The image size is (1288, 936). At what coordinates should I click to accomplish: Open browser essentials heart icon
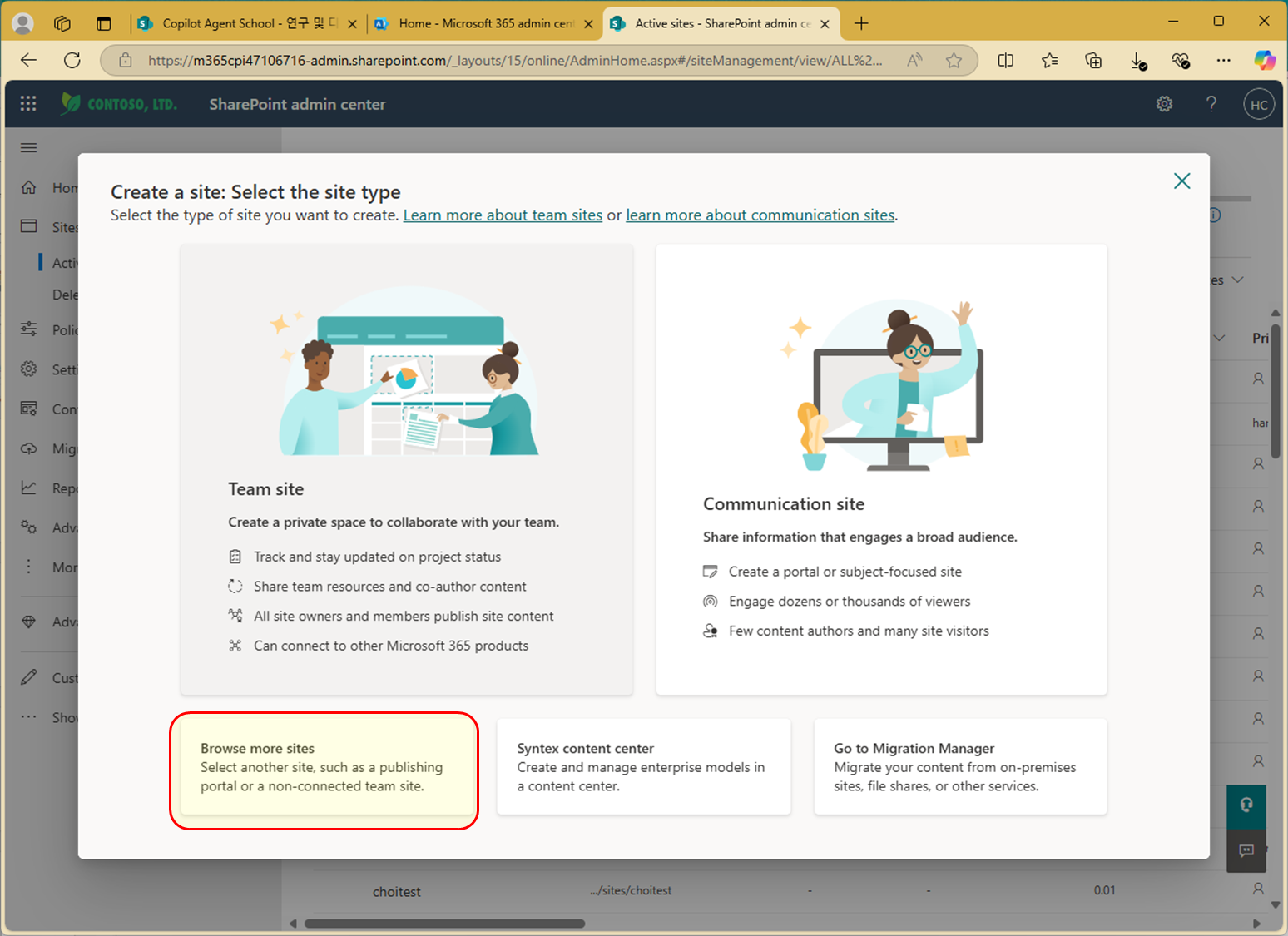pyautogui.click(x=1181, y=60)
